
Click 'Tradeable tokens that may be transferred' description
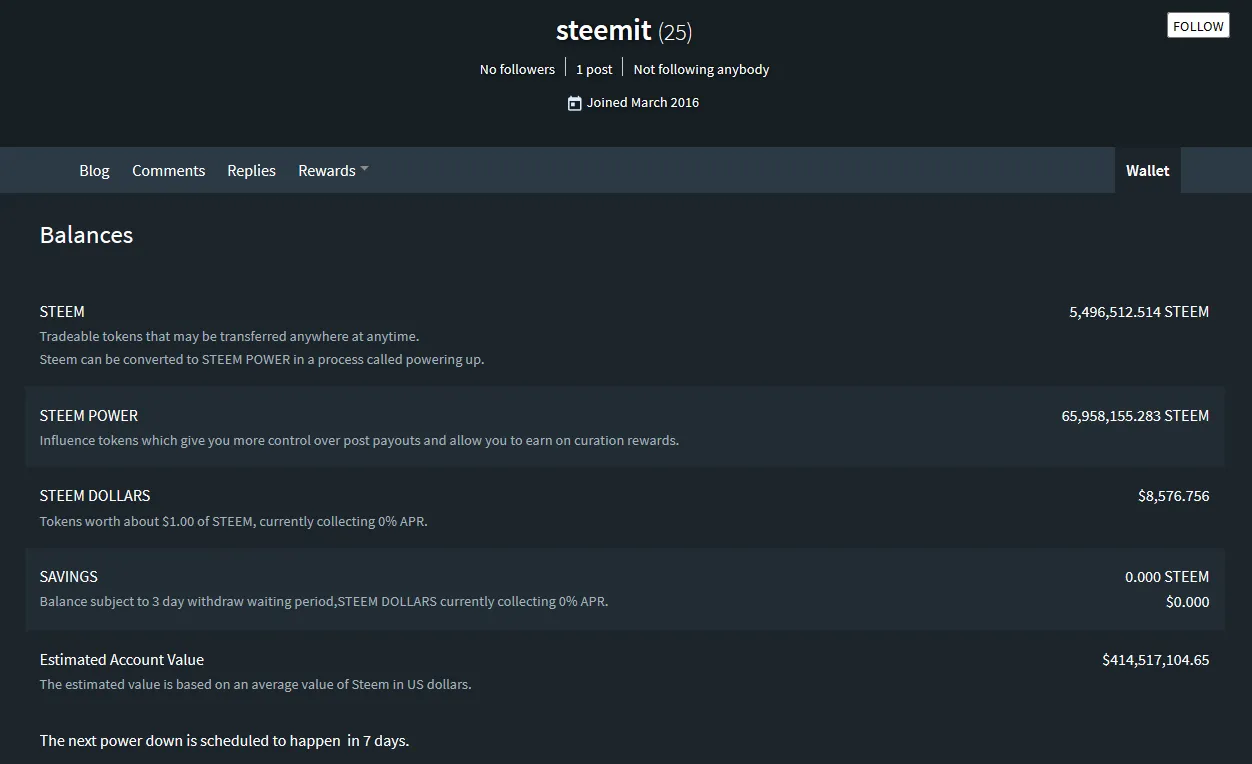coord(229,337)
